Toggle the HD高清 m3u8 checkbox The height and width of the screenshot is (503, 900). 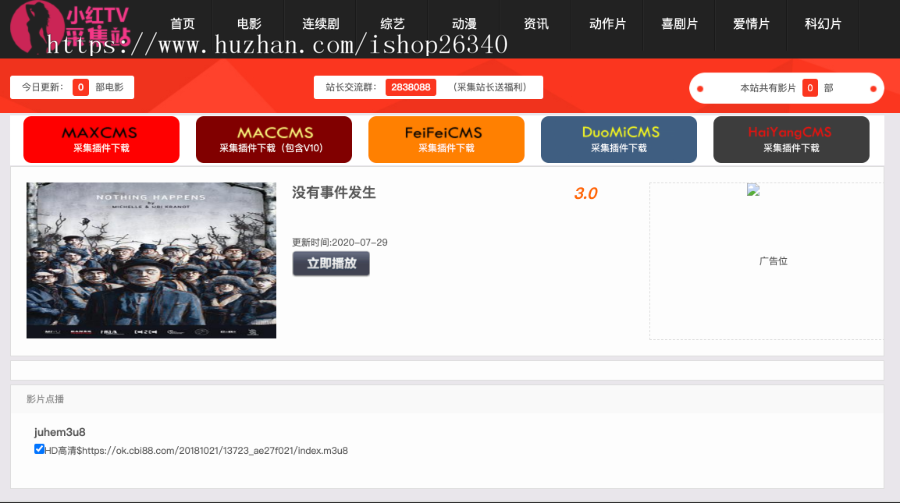point(39,449)
